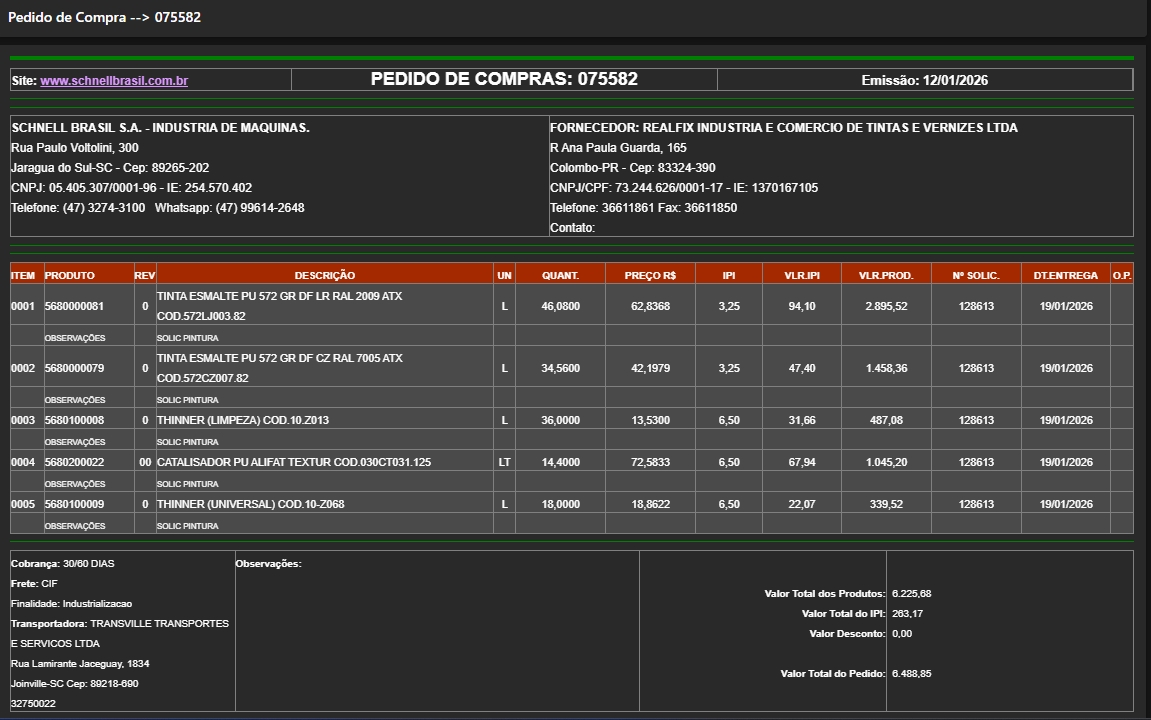Click the DT.ENTREGA column header

1065,275
